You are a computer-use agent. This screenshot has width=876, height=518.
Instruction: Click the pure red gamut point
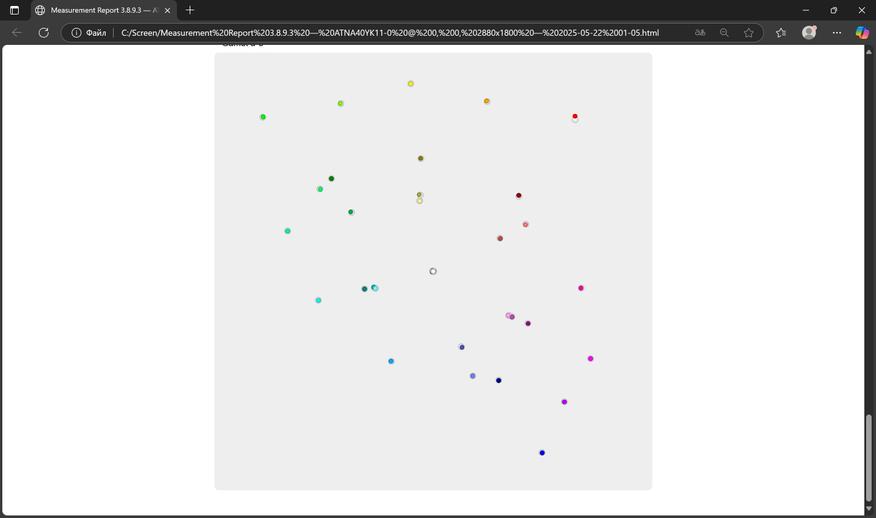tap(575, 116)
